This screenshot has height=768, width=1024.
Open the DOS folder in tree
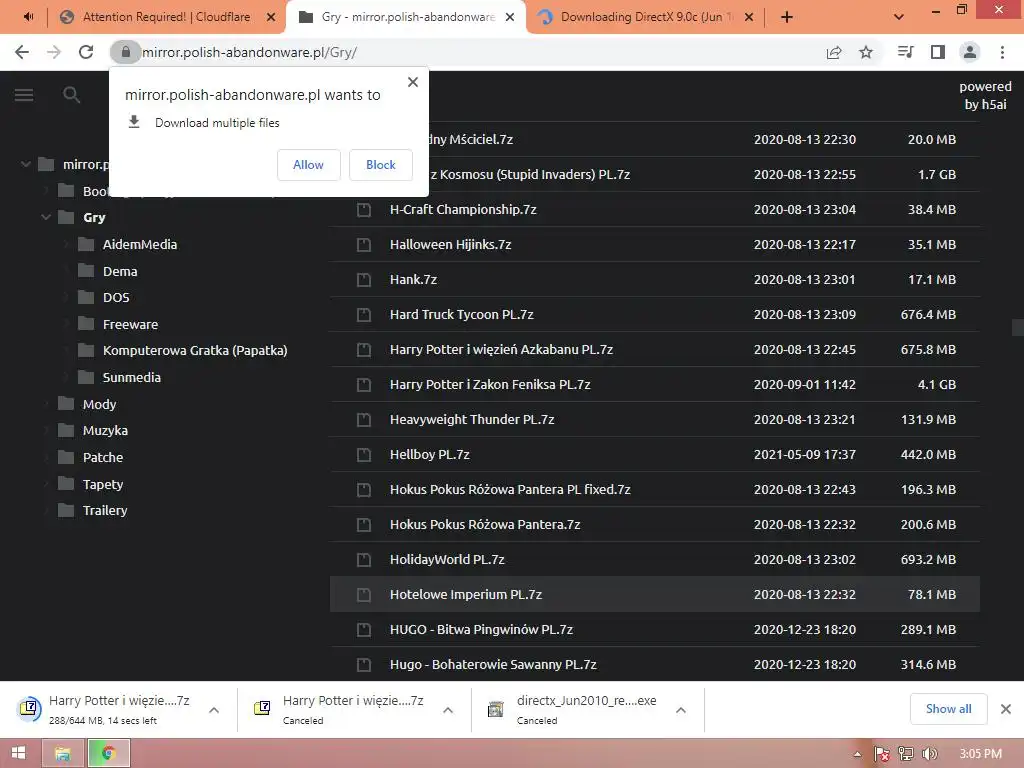(x=116, y=297)
